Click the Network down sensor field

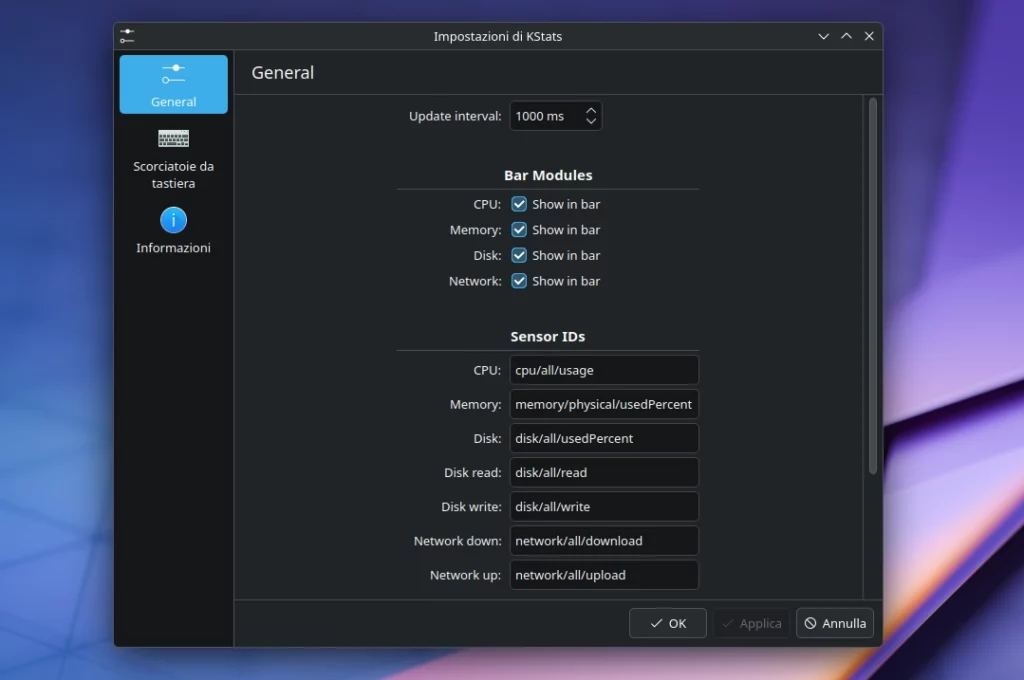pos(604,541)
